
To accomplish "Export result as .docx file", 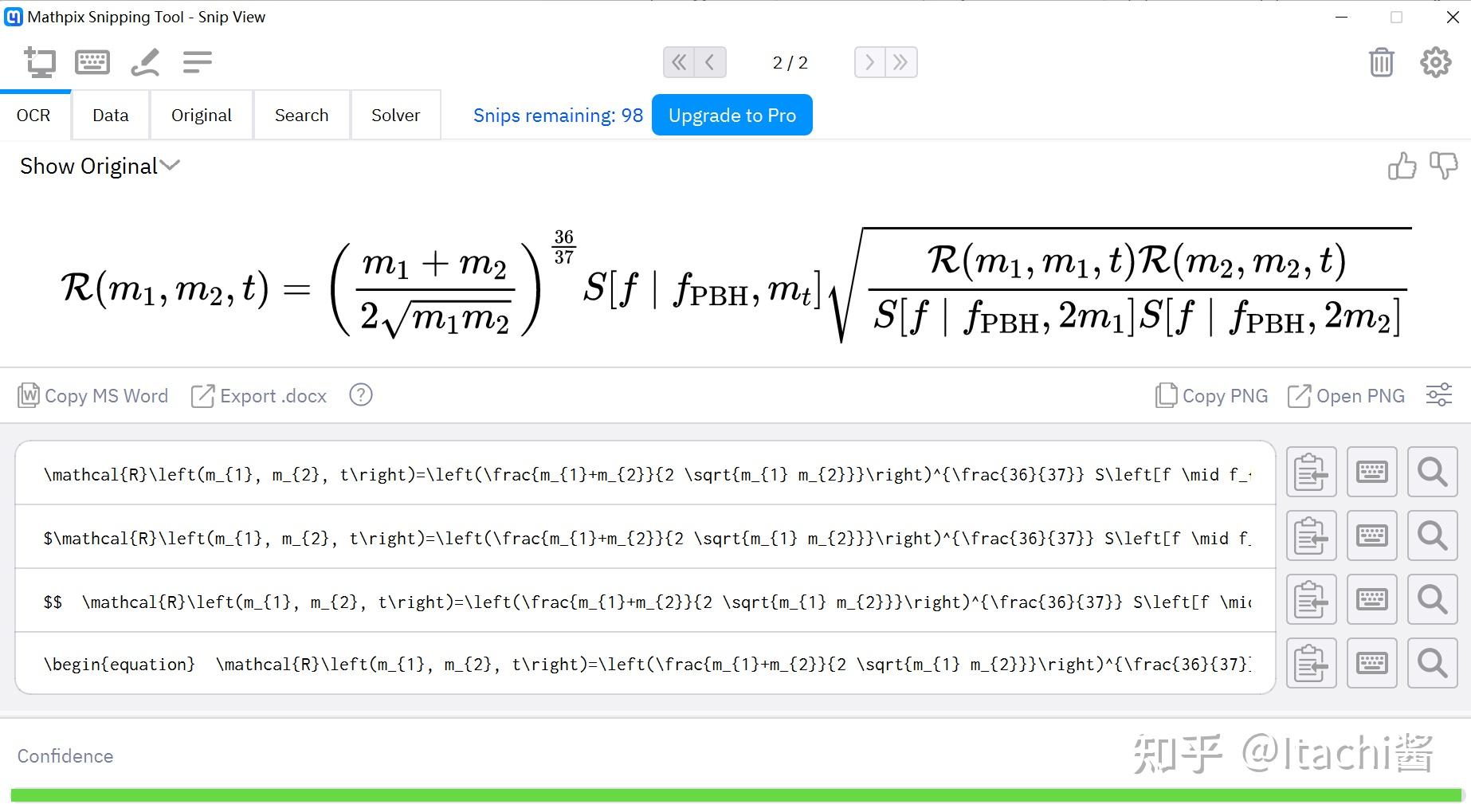I will 258,395.
